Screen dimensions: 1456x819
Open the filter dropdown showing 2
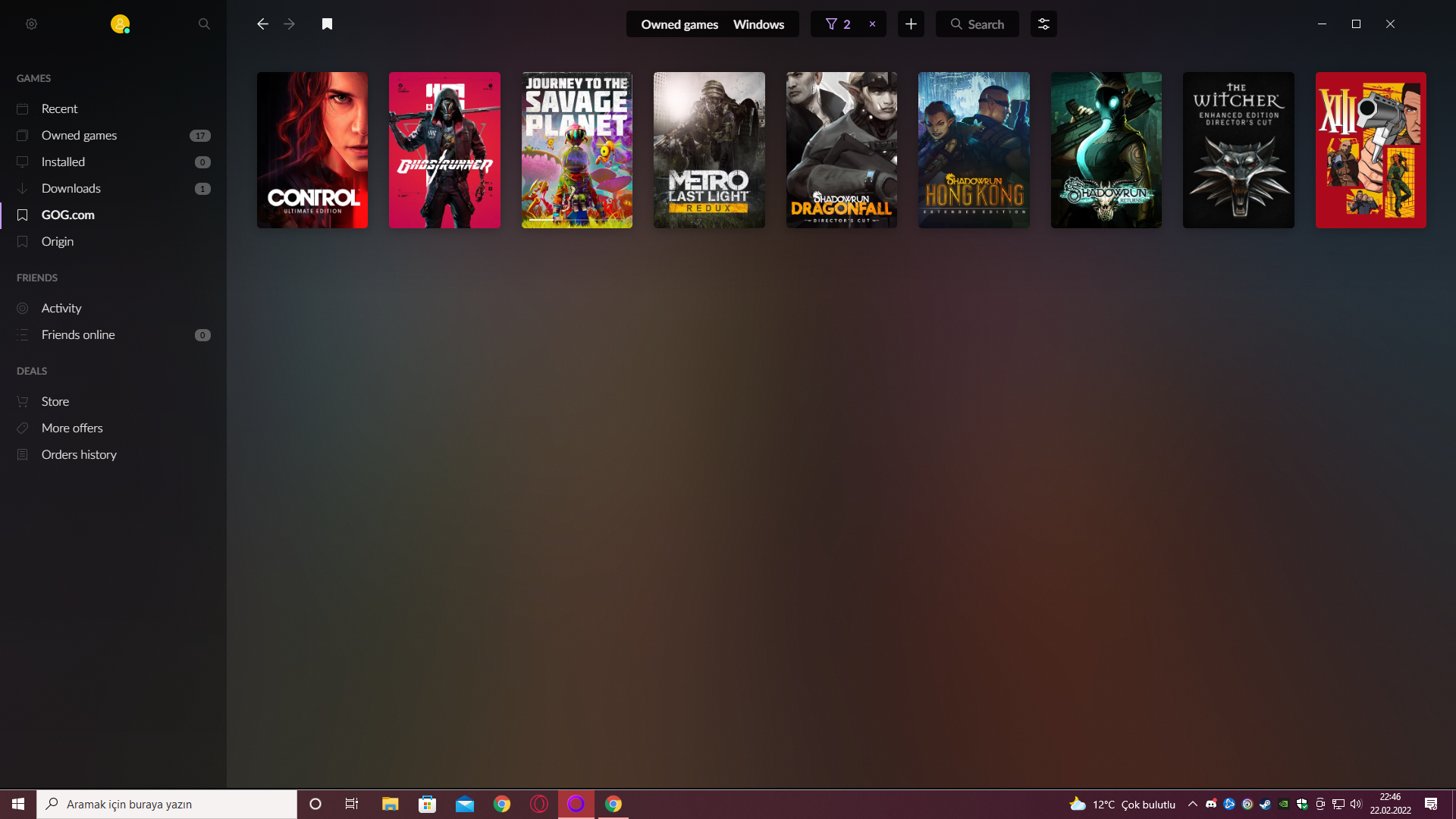tap(838, 24)
